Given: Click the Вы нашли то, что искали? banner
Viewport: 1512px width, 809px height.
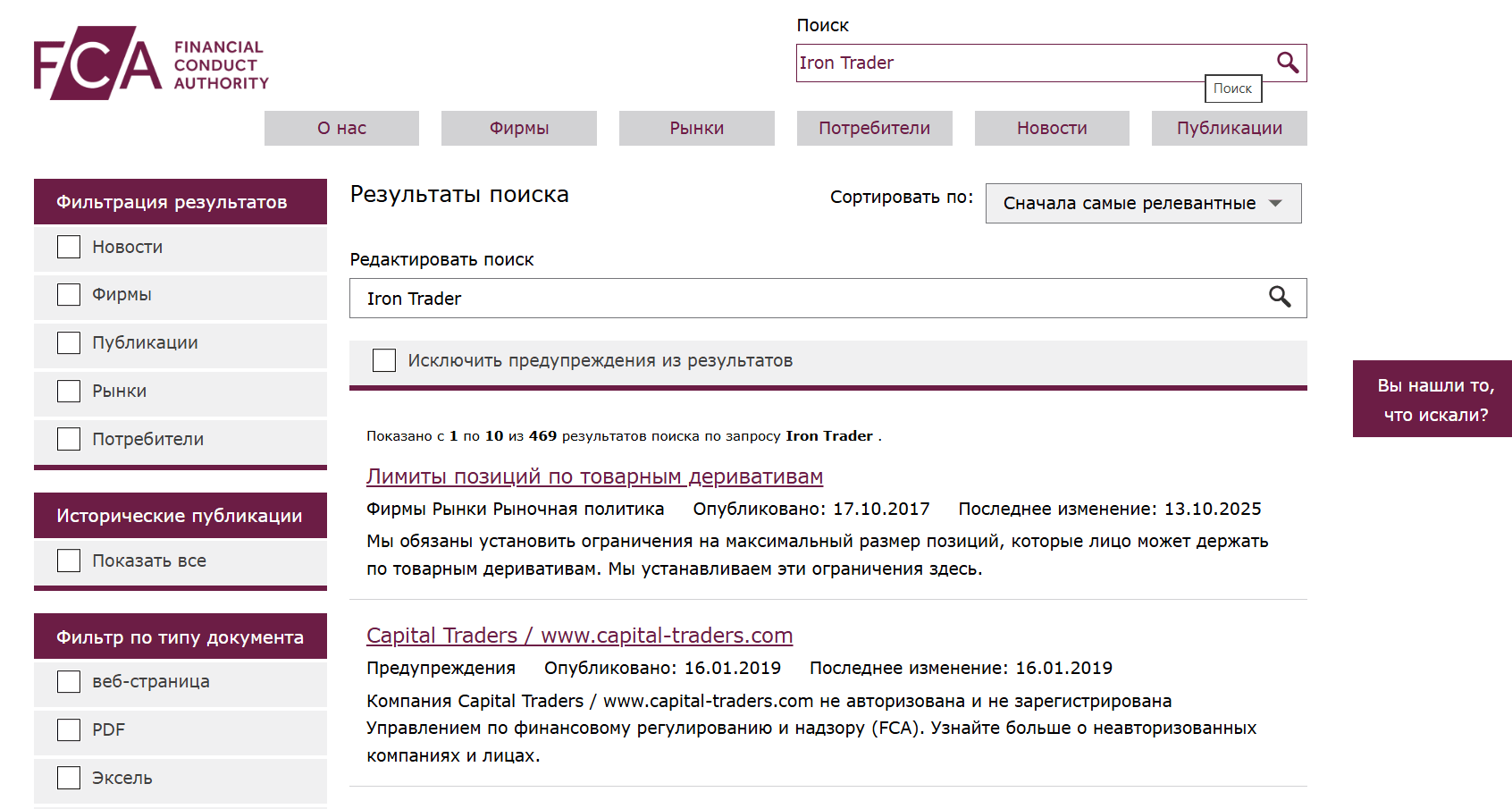Looking at the screenshot, I should 1432,399.
